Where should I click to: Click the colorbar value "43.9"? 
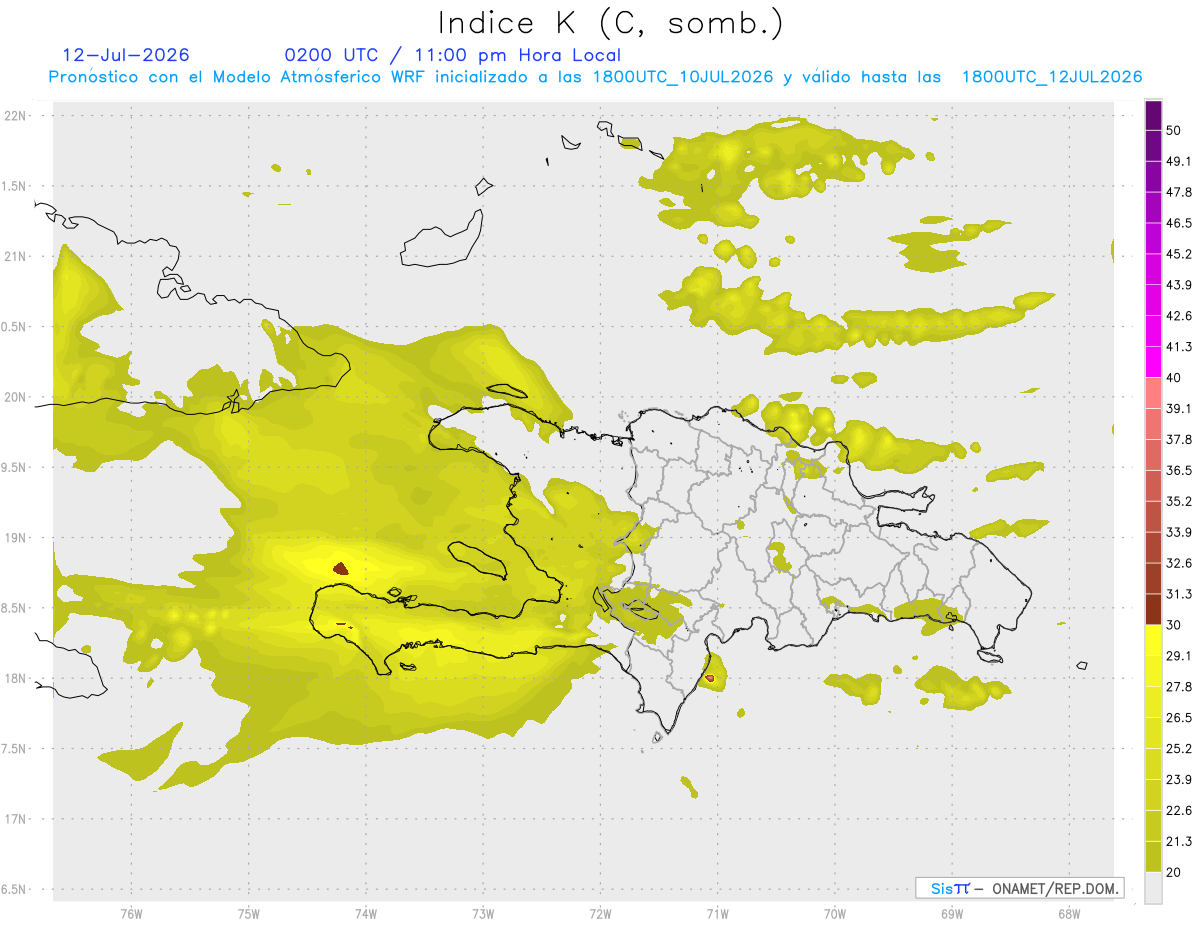[x=1179, y=285]
